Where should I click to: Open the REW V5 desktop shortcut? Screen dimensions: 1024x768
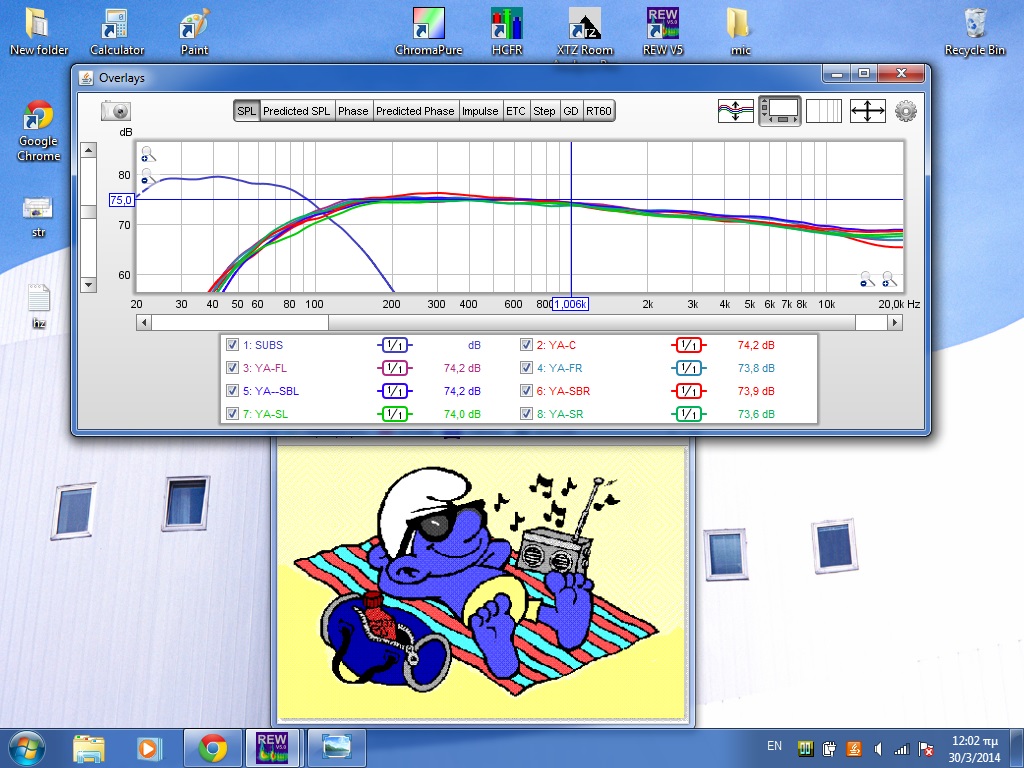coord(663,32)
